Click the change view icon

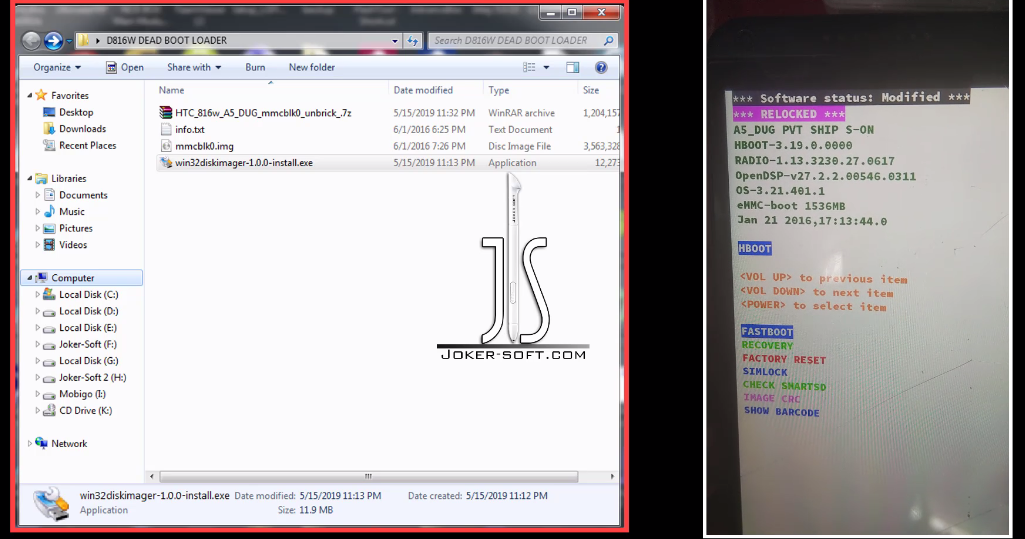529,67
